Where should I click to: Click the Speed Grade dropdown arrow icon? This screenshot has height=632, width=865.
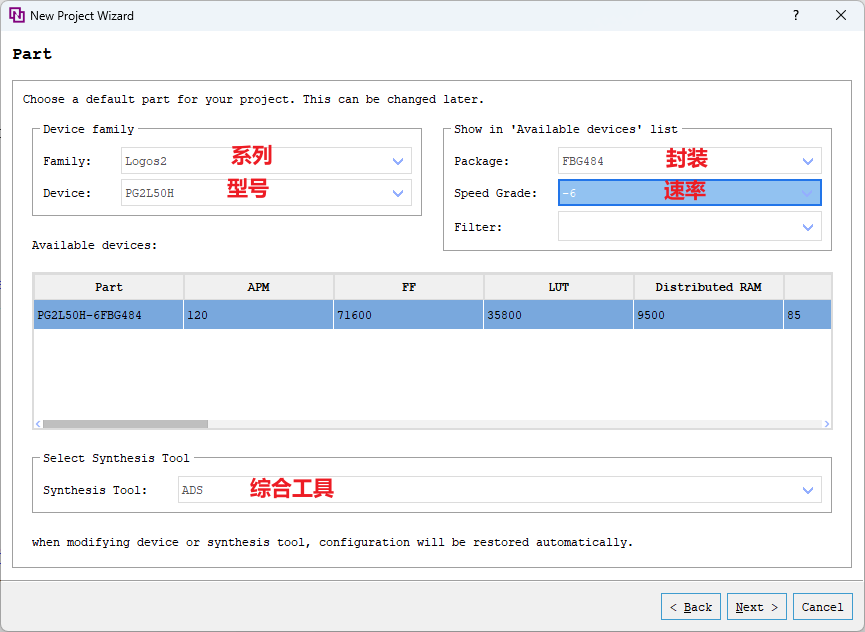tap(808, 192)
